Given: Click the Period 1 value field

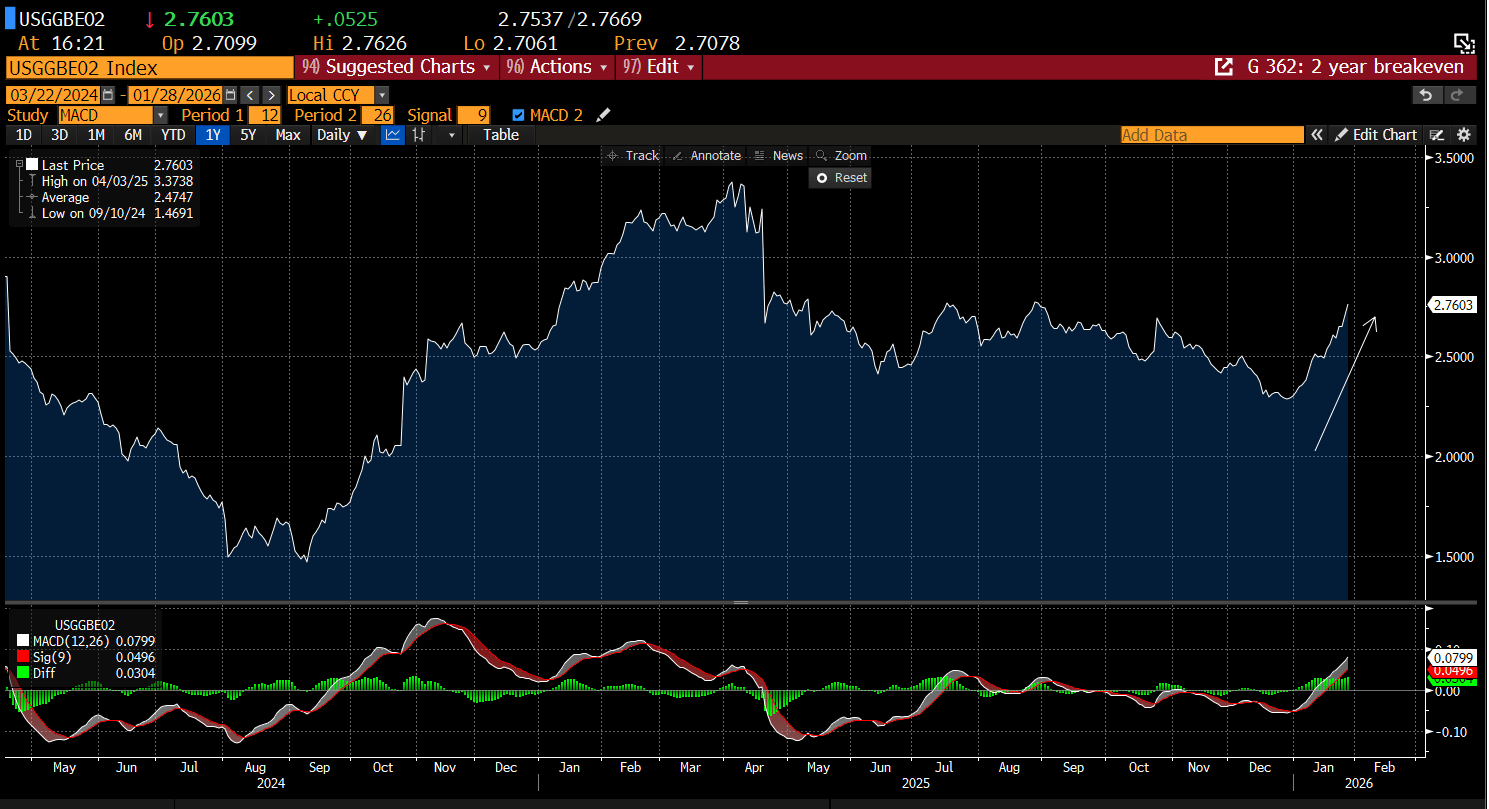Looking at the screenshot, I should [264, 115].
